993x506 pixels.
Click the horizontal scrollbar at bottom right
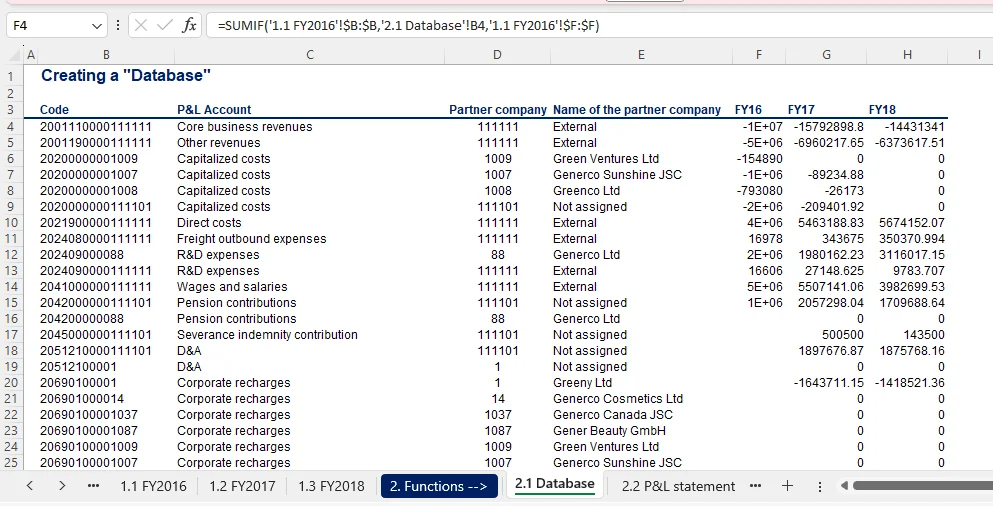pyautogui.click(x=920, y=486)
